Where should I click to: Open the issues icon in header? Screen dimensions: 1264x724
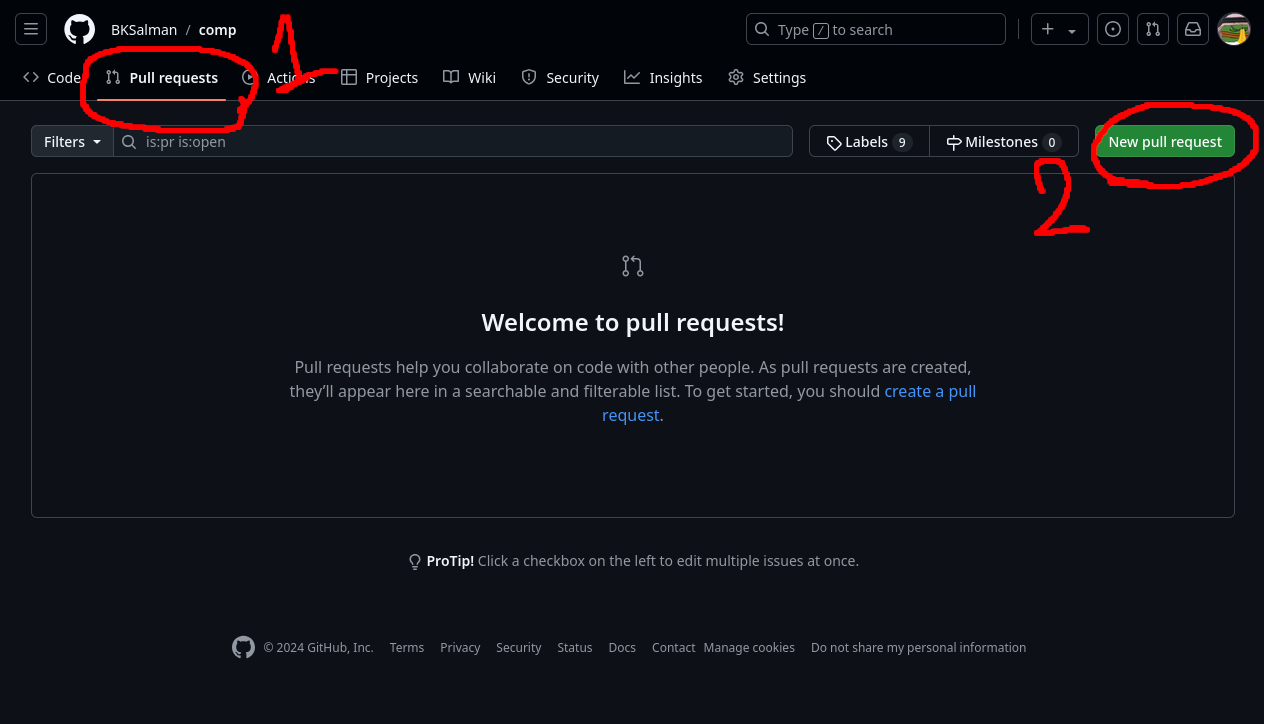pyautogui.click(x=1112, y=30)
